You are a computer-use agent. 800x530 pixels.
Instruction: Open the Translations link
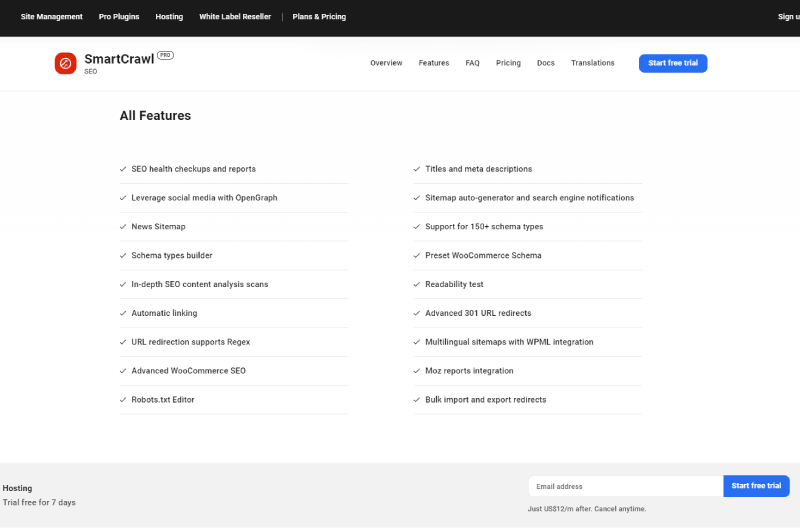[593, 63]
